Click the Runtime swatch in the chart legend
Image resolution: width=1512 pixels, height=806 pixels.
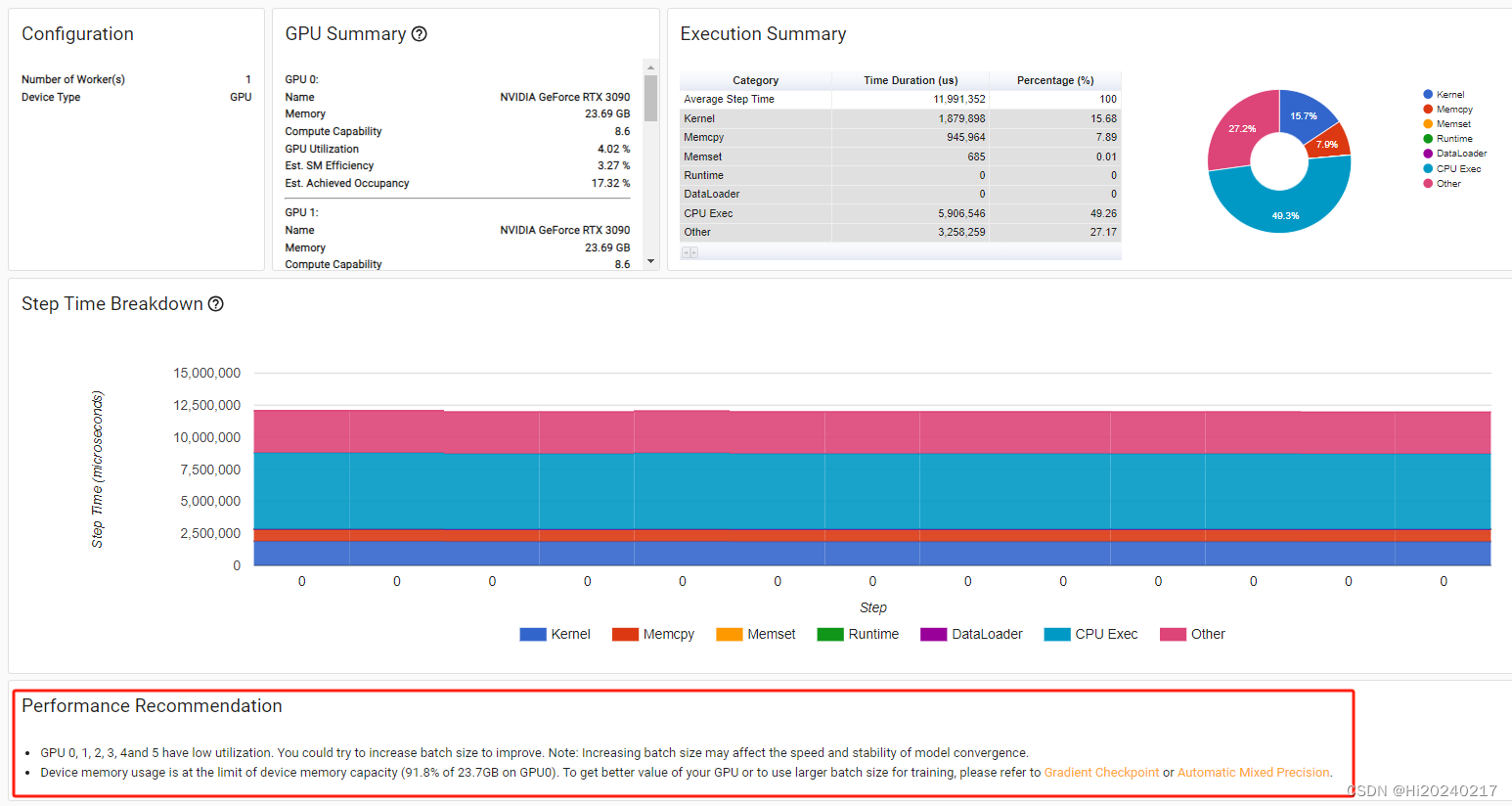coord(830,635)
